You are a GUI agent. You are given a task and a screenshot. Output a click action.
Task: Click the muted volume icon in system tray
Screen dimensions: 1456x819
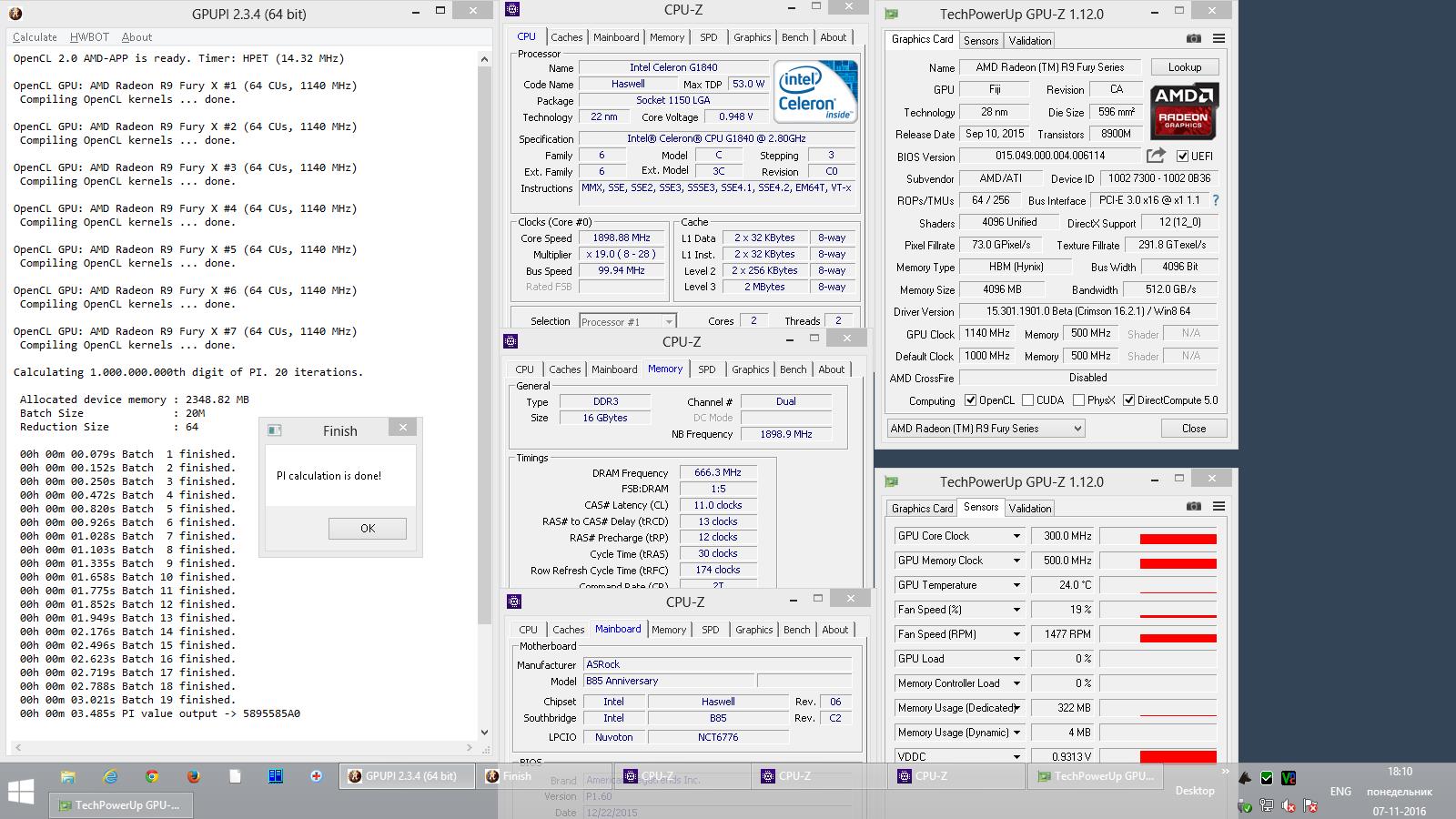(x=1289, y=805)
